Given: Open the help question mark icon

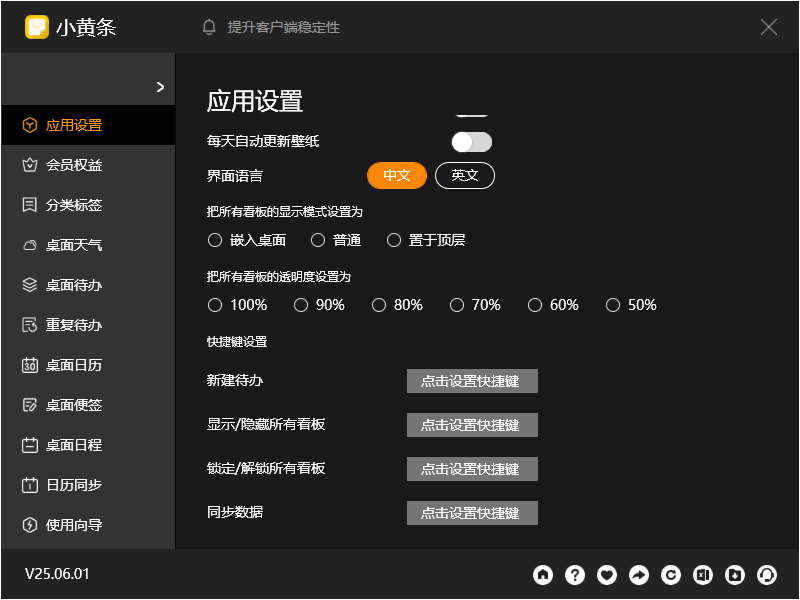Looking at the screenshot, I should (x=575, y=575).
